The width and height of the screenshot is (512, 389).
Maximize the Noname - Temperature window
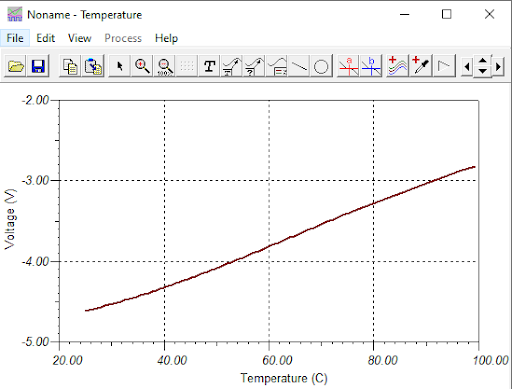pyautogui.click(x=447, y=14)
